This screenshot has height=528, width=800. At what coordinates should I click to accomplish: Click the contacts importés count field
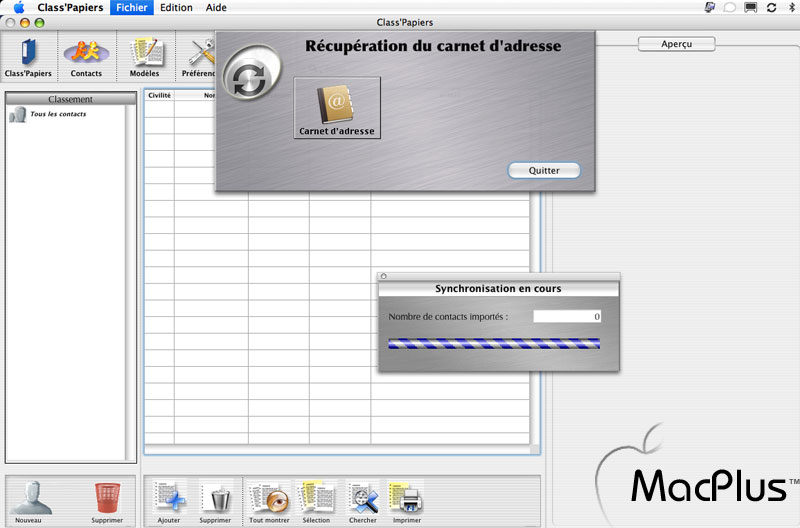(x=567, y=316)
